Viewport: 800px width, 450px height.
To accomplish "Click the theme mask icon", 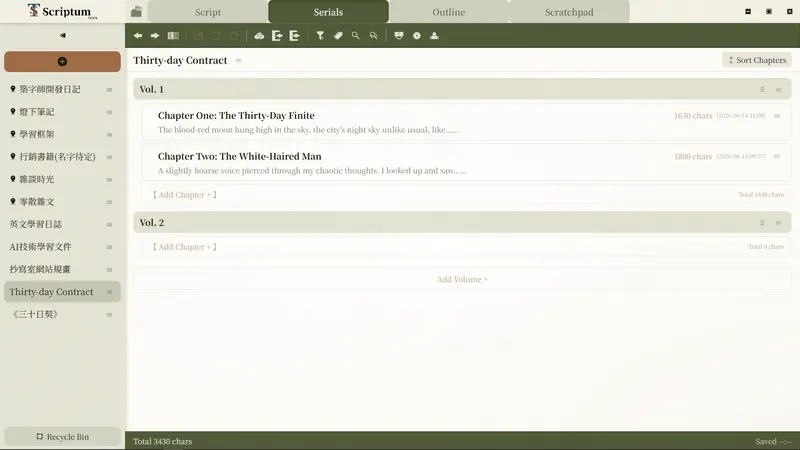I will (399, 36).
